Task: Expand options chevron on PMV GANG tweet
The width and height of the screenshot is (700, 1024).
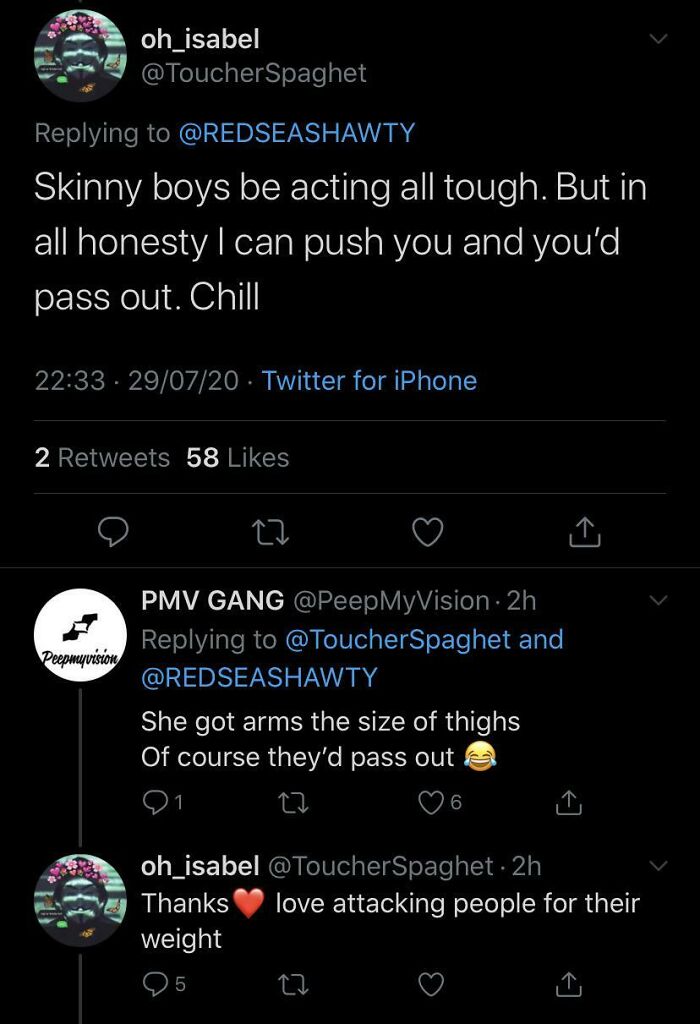Action: pyautogui.click(x=659, y=600)
